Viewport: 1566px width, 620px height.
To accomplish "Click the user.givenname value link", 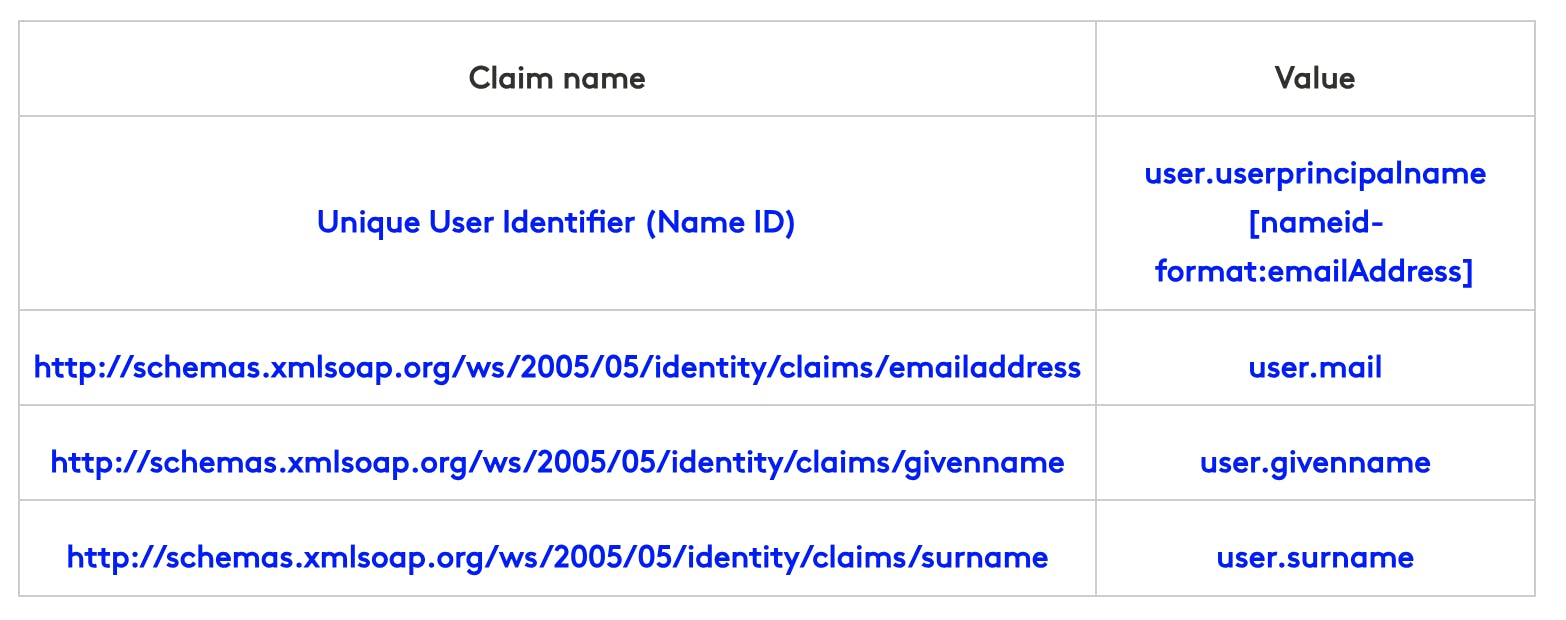I will coord(1314,462).
